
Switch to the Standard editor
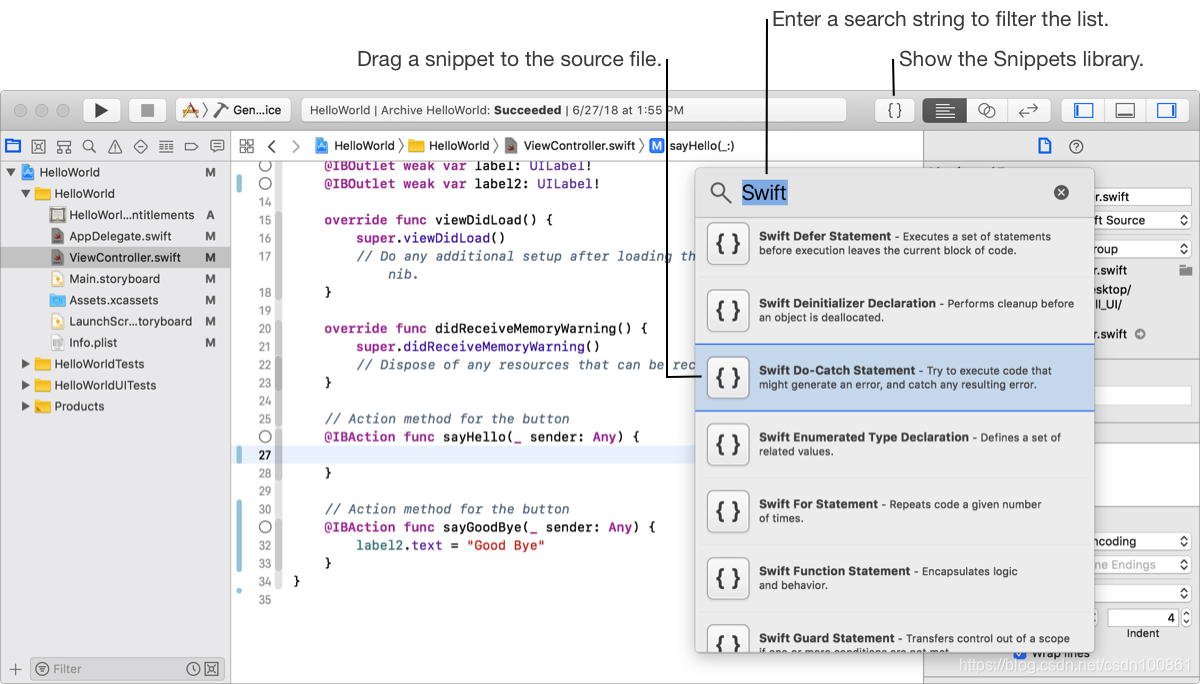pos(944,110)
